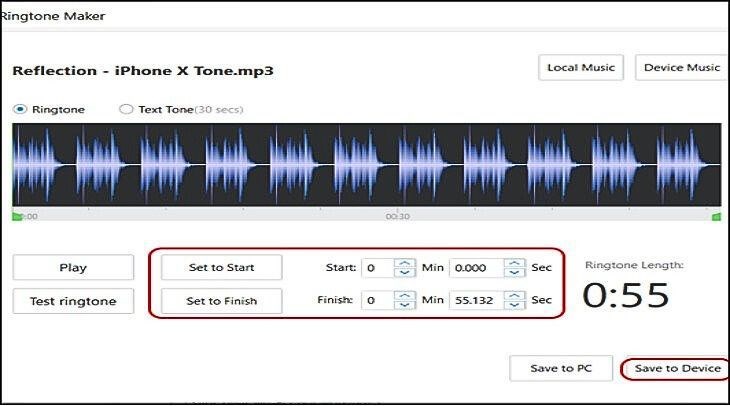Increase the Start seconds stepper
This screenshot has height=406, width=730.
[514, 263]
